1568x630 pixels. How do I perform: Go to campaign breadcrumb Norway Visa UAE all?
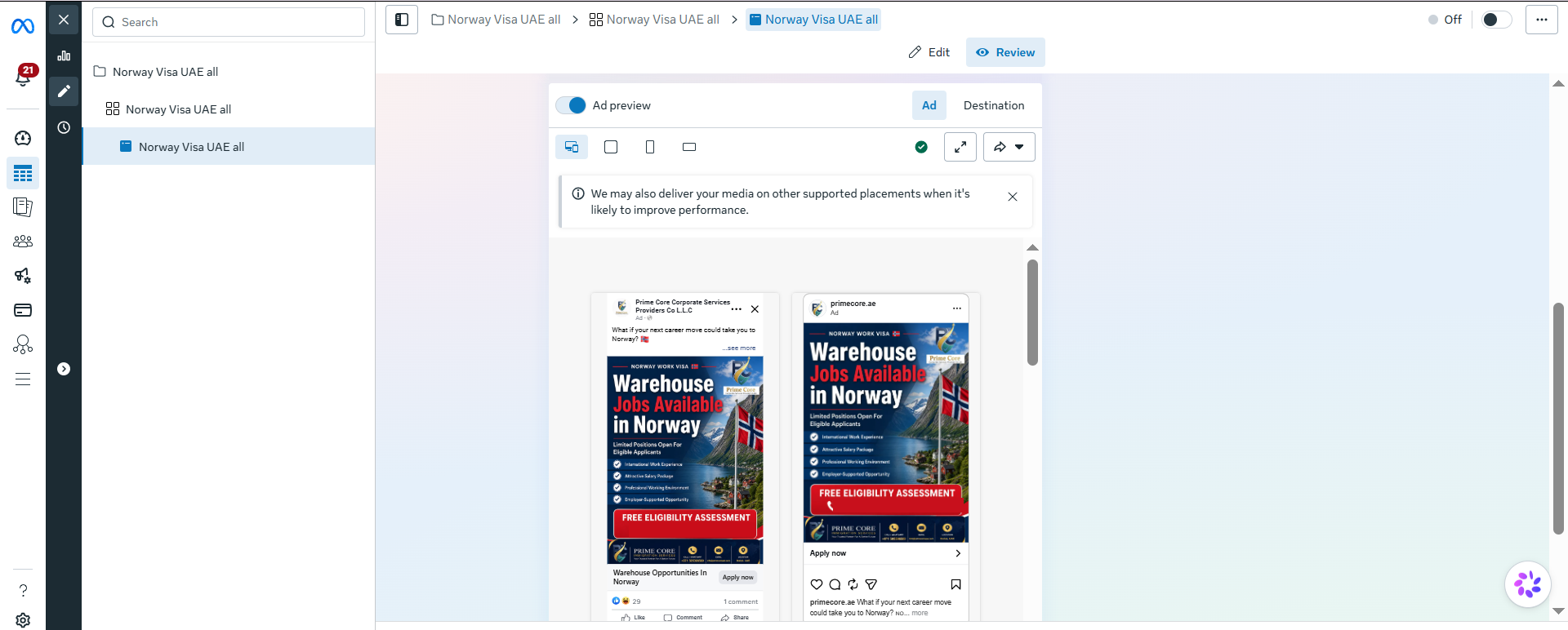[x=496, y=20]
